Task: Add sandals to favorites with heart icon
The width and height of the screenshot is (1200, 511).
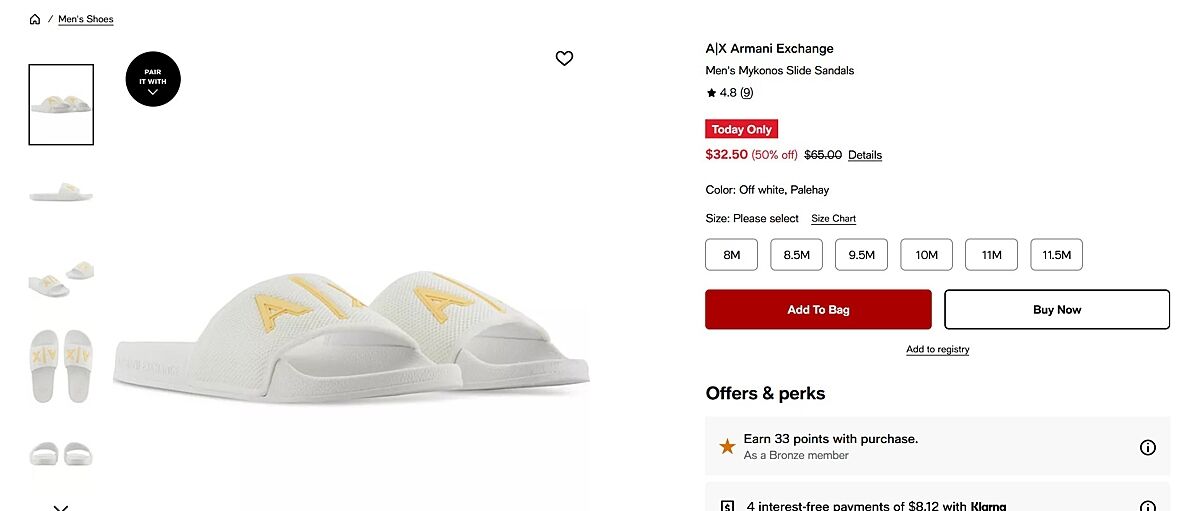Action: tap(564, 58)
